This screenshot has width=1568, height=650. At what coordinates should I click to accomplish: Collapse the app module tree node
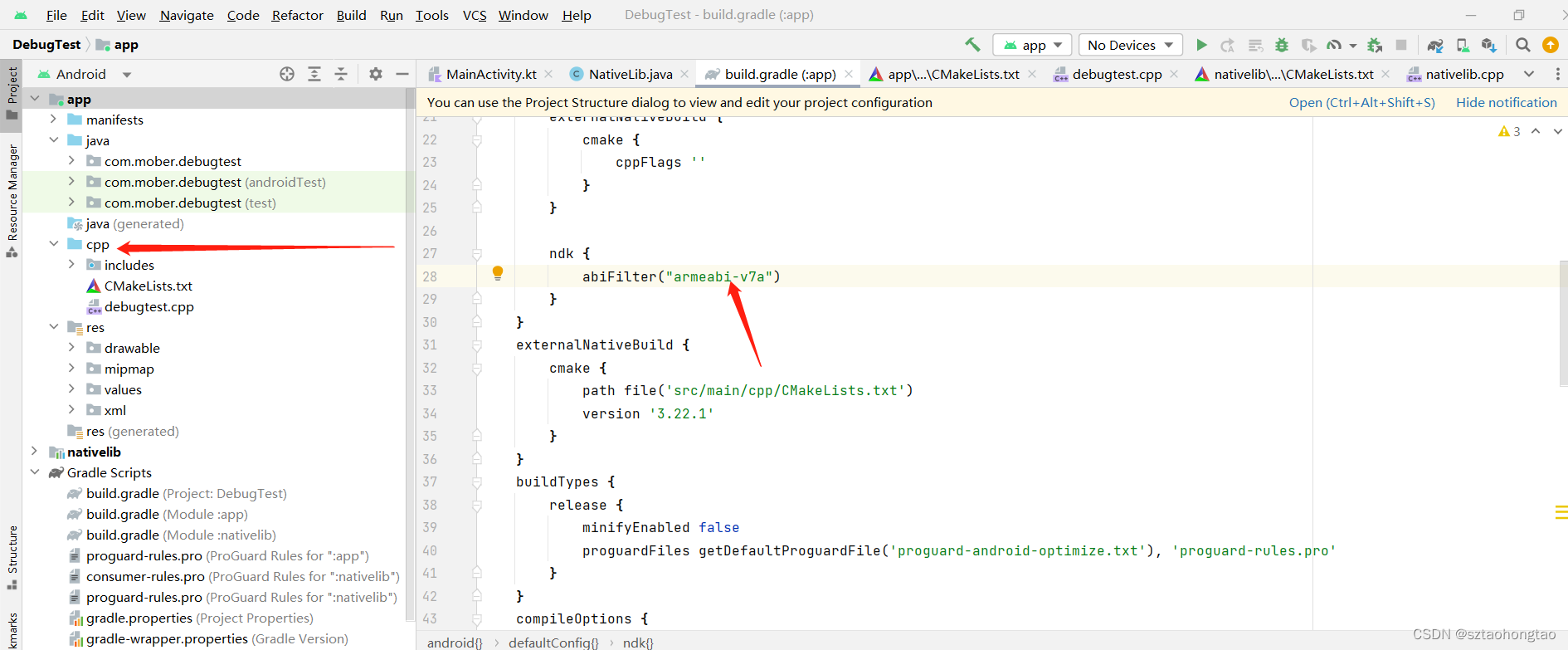pyautogui.click(x=35, y=99)
